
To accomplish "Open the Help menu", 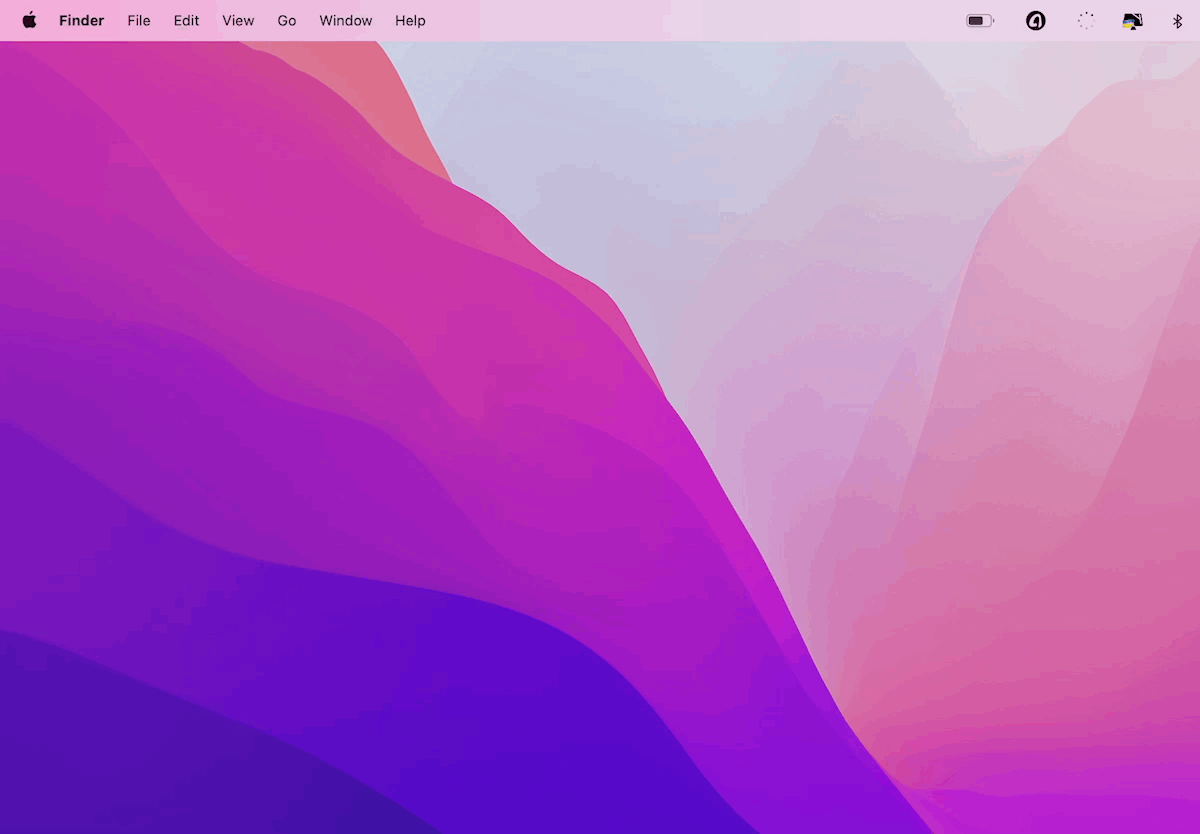I will (410, 20).
